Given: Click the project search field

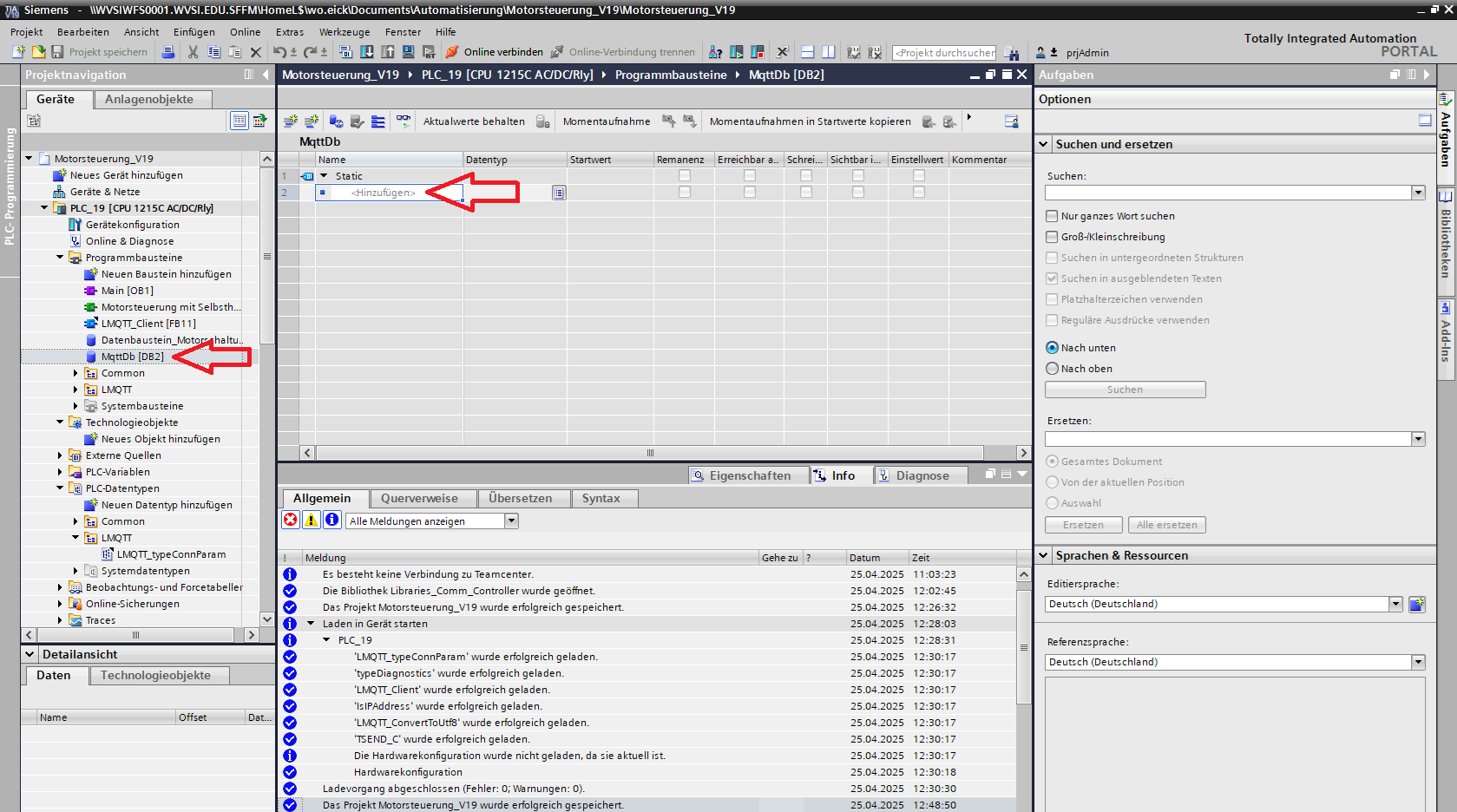Looking at the screenshot, I should pyautogui.click(x=944, y=53).
